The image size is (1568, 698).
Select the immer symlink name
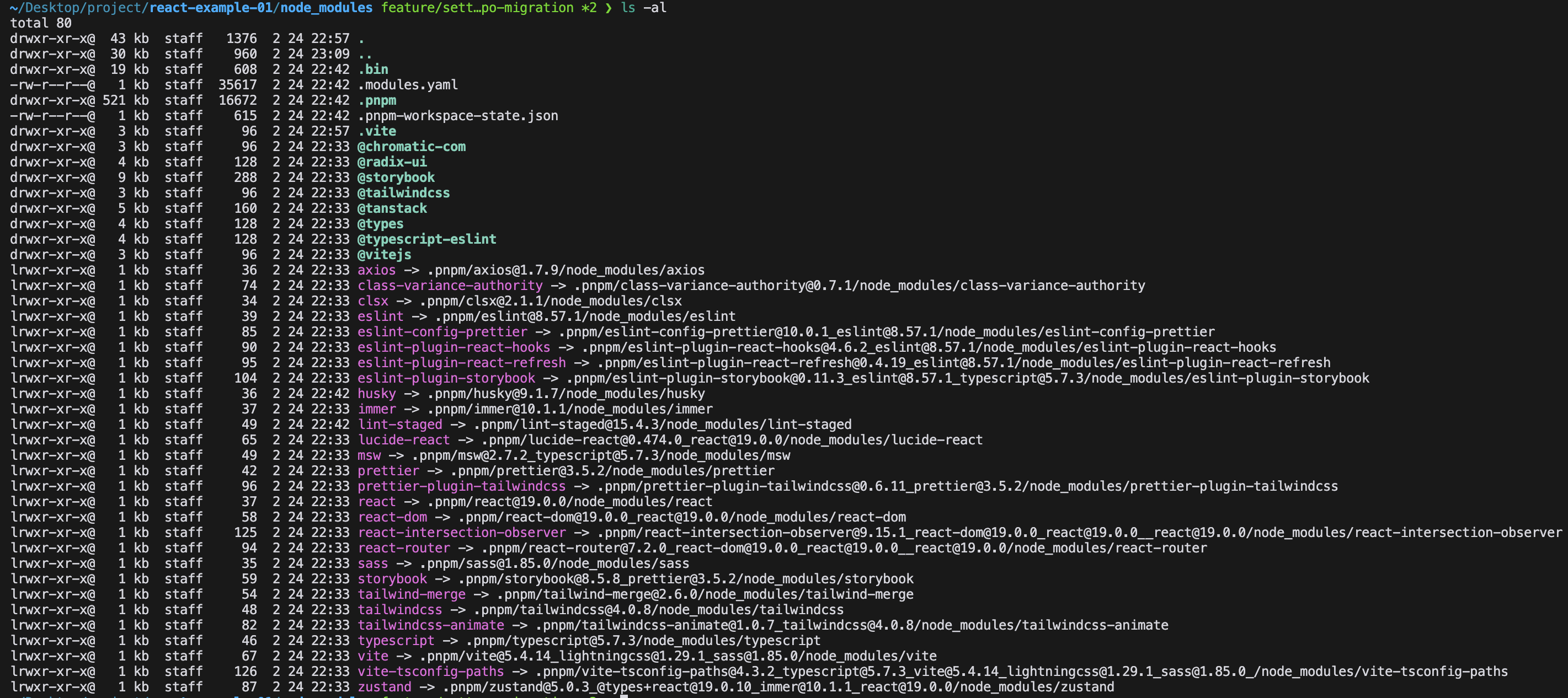point(377,409)
